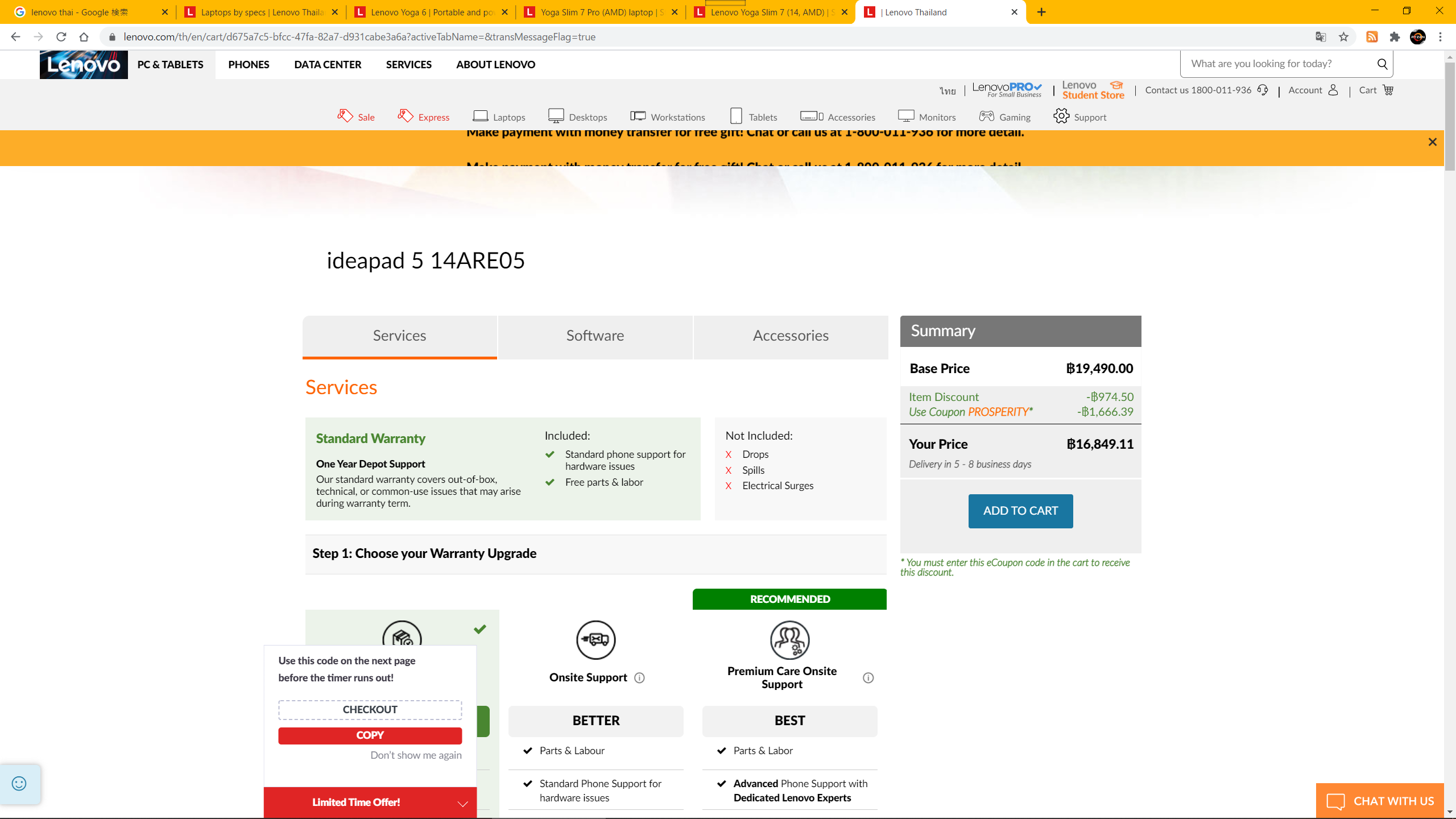This screenshot has width=1456, height=819.
Task: Collapse the Limited Time Offer panel
Action: tap(462, 803)
